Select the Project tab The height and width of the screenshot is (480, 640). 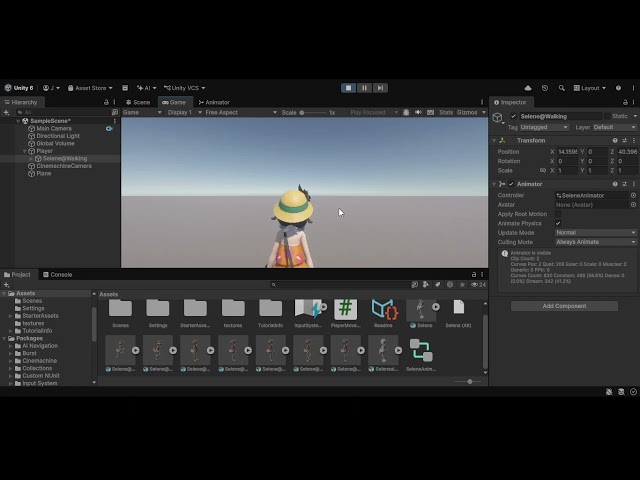coord(17,275)
